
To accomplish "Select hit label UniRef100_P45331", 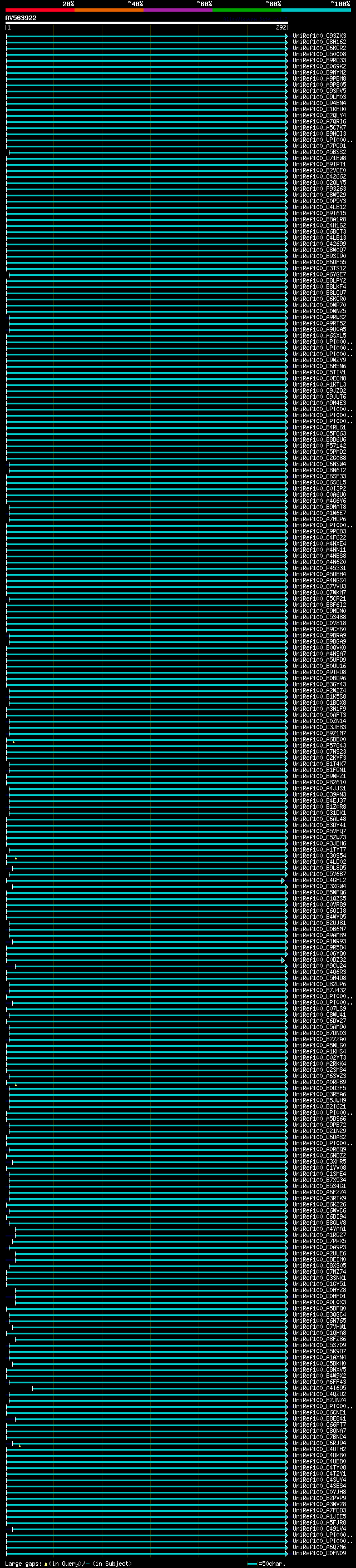I will tap(319, 568).
